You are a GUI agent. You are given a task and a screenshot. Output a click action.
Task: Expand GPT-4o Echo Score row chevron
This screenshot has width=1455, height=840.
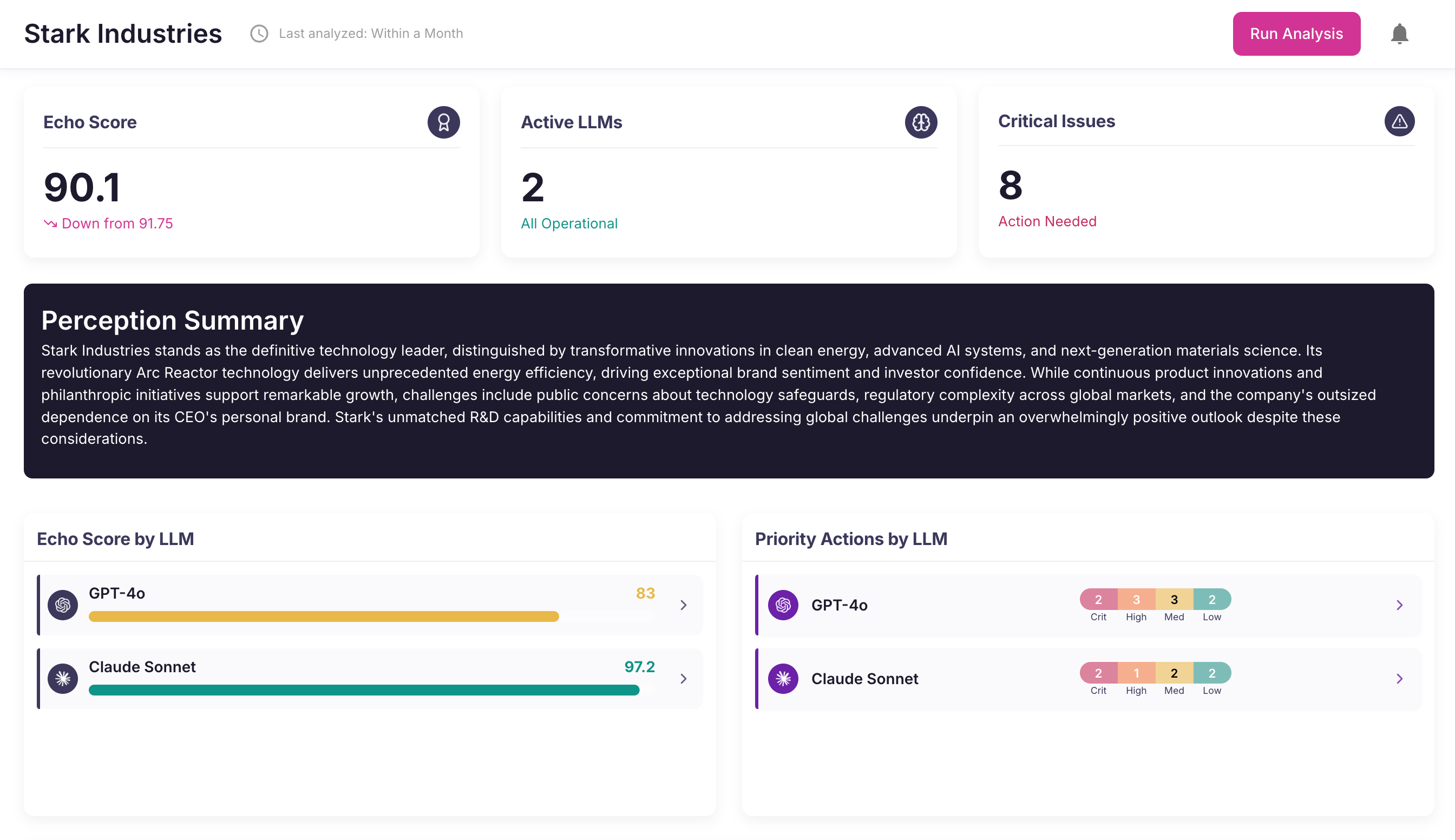(x=683, y=605)
